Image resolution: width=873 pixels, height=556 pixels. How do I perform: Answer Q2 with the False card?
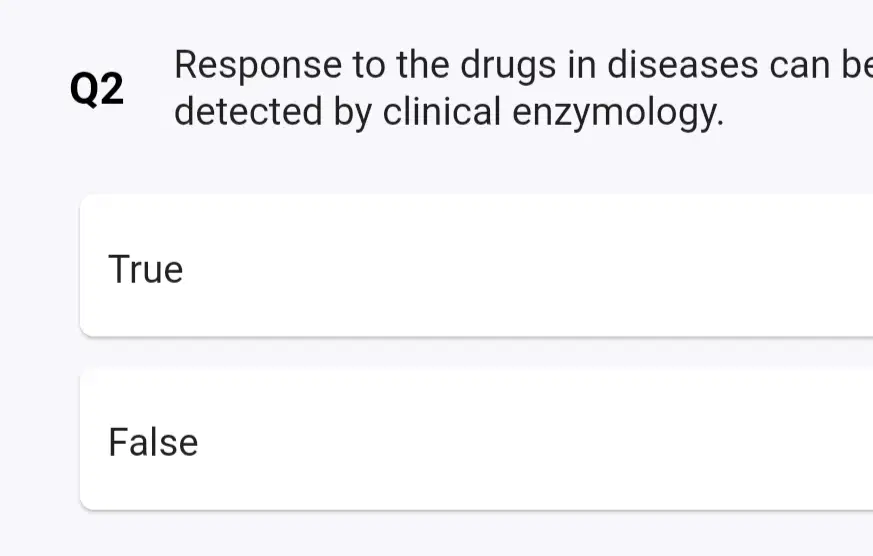tap(476, 439)
